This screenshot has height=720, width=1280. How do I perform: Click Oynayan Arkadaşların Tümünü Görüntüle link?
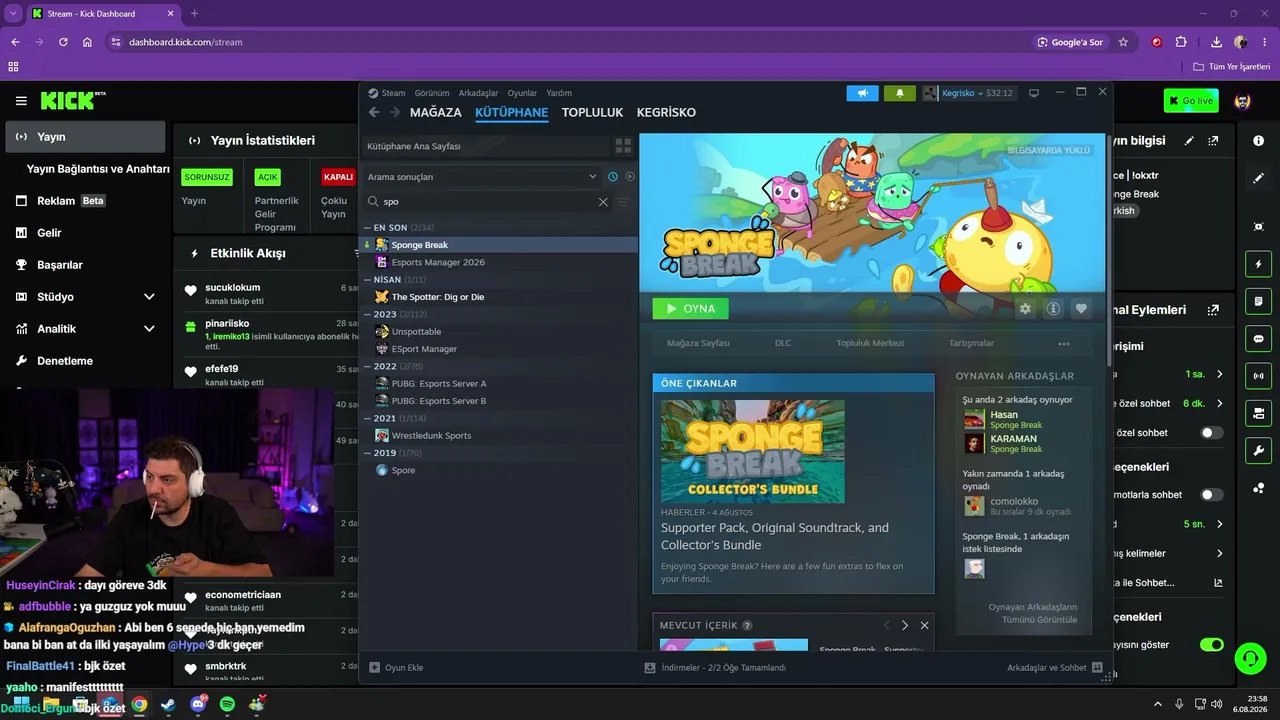coord(1033,613)
